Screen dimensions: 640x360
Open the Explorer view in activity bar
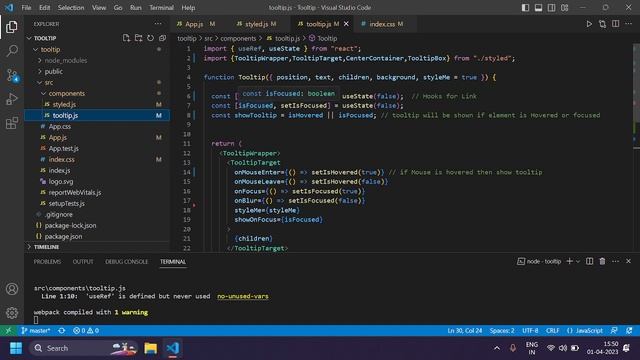point(12,27)
